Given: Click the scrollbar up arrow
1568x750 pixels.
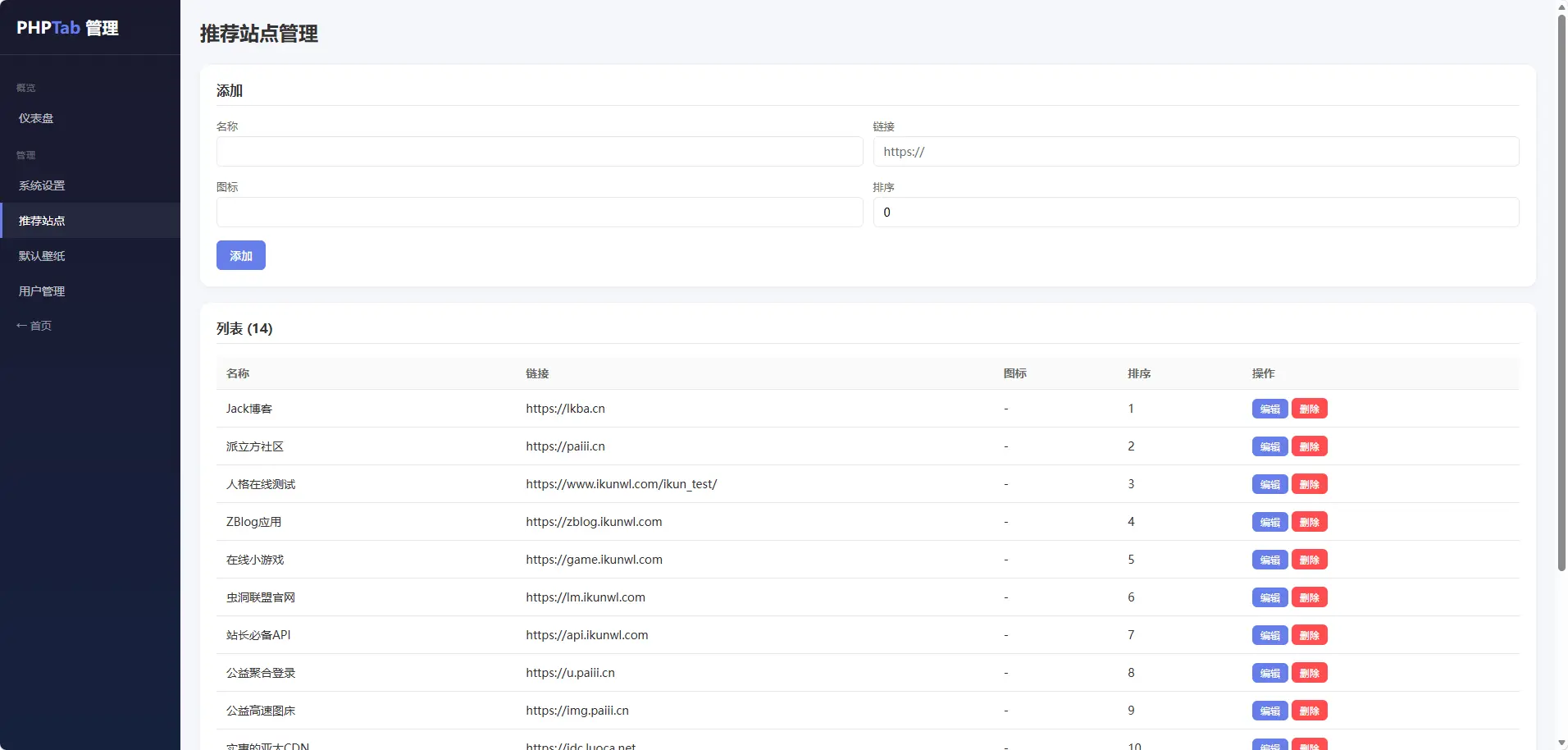Looking at the screenshot, I should point(1561,6).
